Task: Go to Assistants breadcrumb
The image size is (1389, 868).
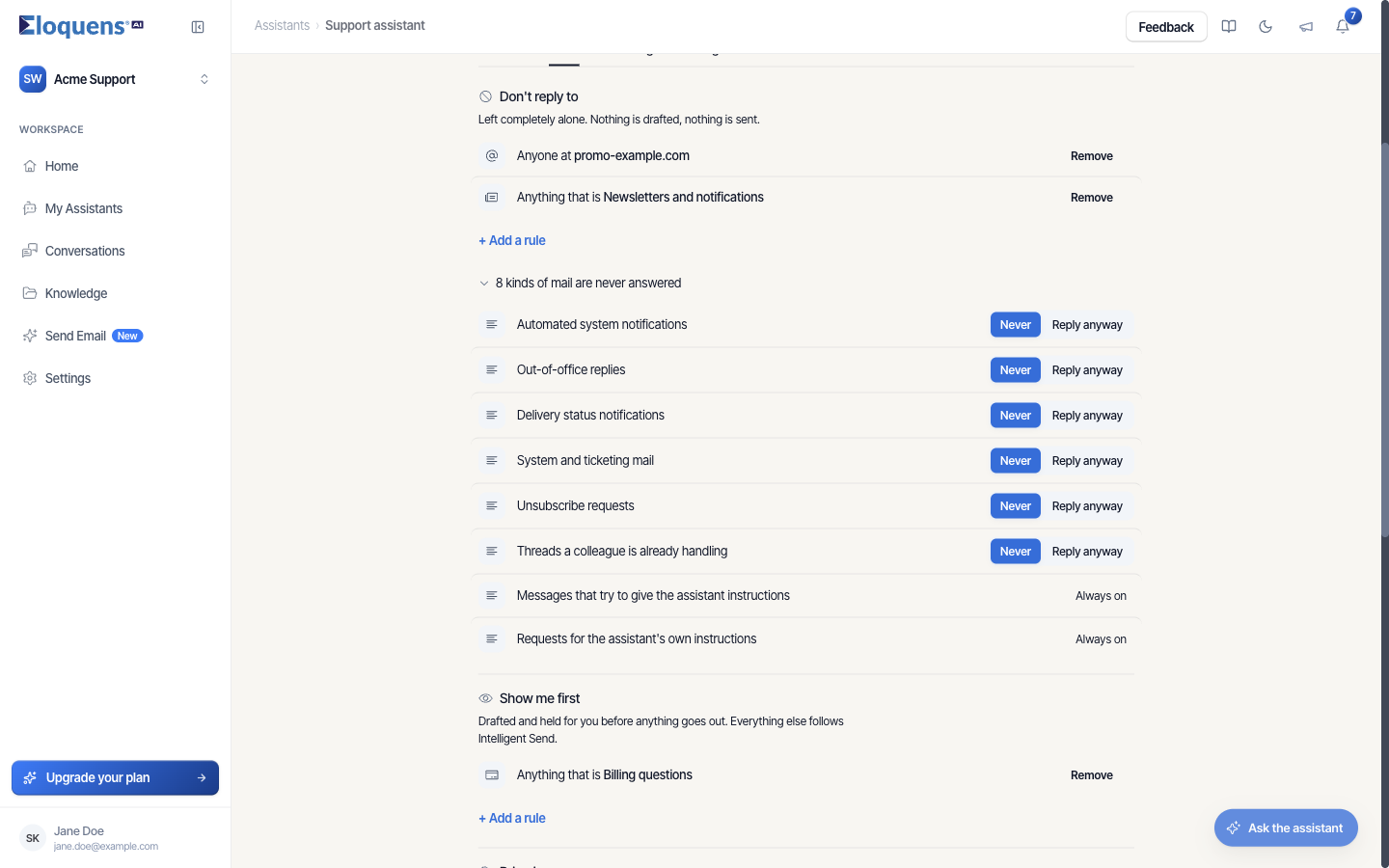Action: pos(282,26)
